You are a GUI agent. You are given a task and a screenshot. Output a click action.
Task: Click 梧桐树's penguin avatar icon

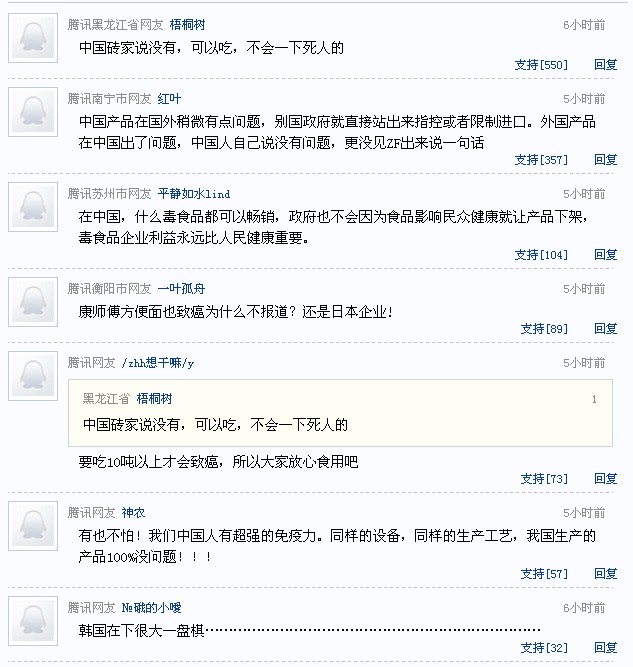pos(32,38)
